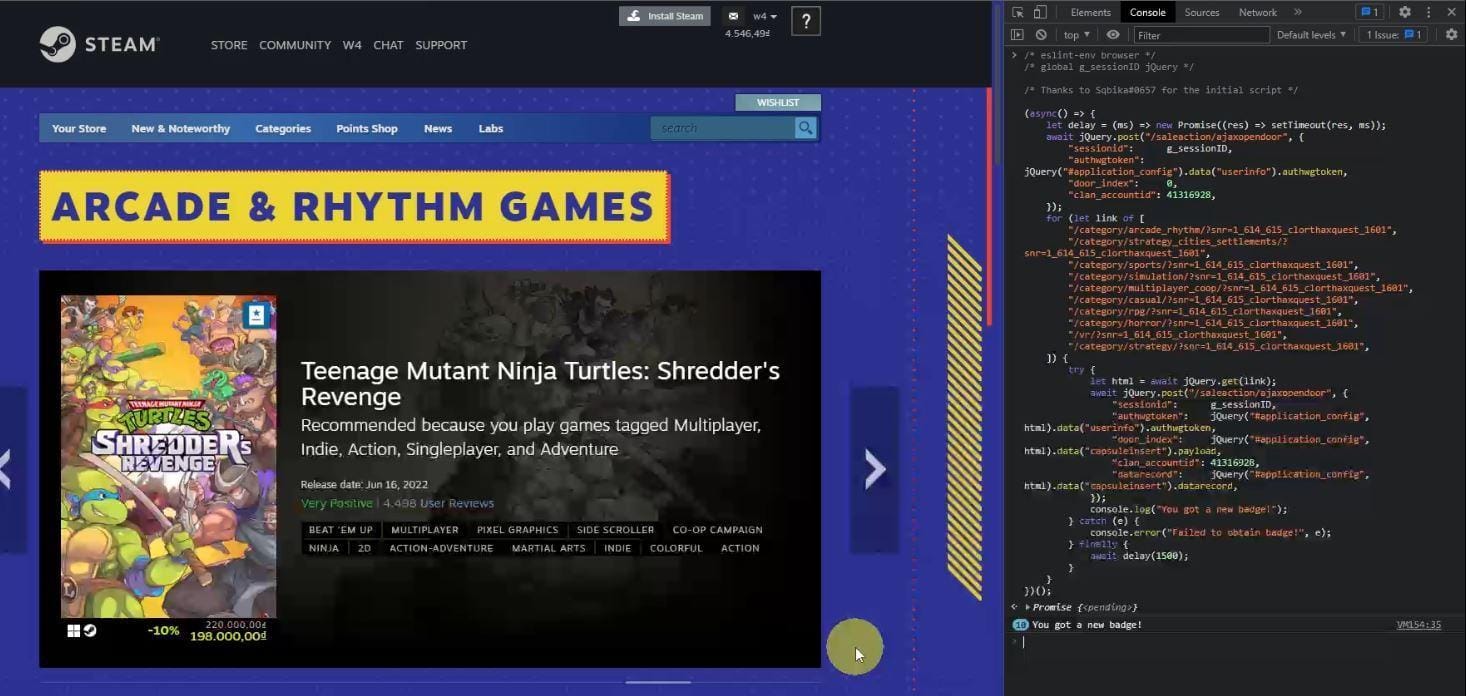Viewport: 1466px width, 696px height.
Task: Click the Install Steam button
Action: [664, 16]
